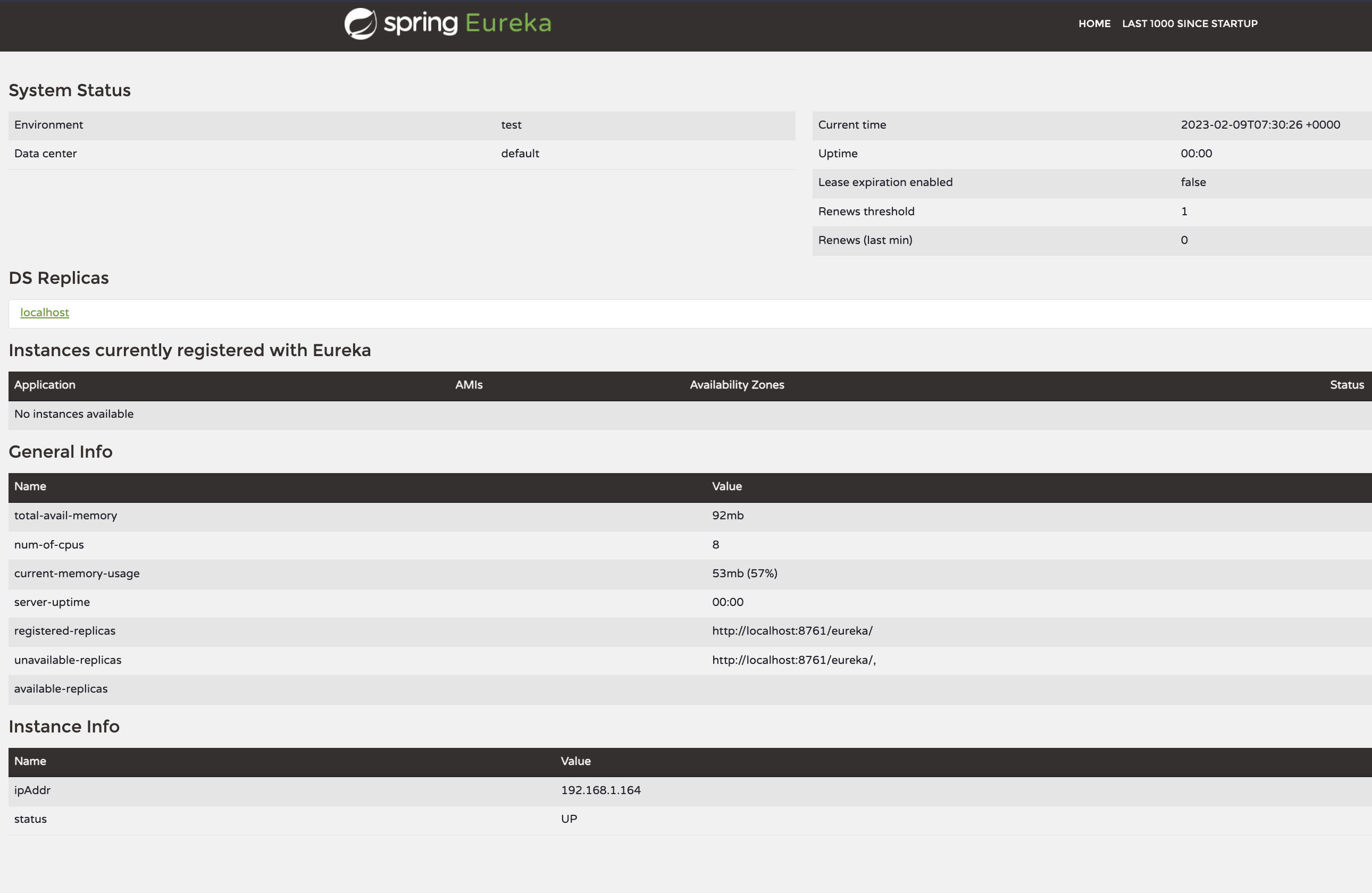Select the Data center label
The height and width of the screenshot is (893, 1372).
tap(45, 154)
